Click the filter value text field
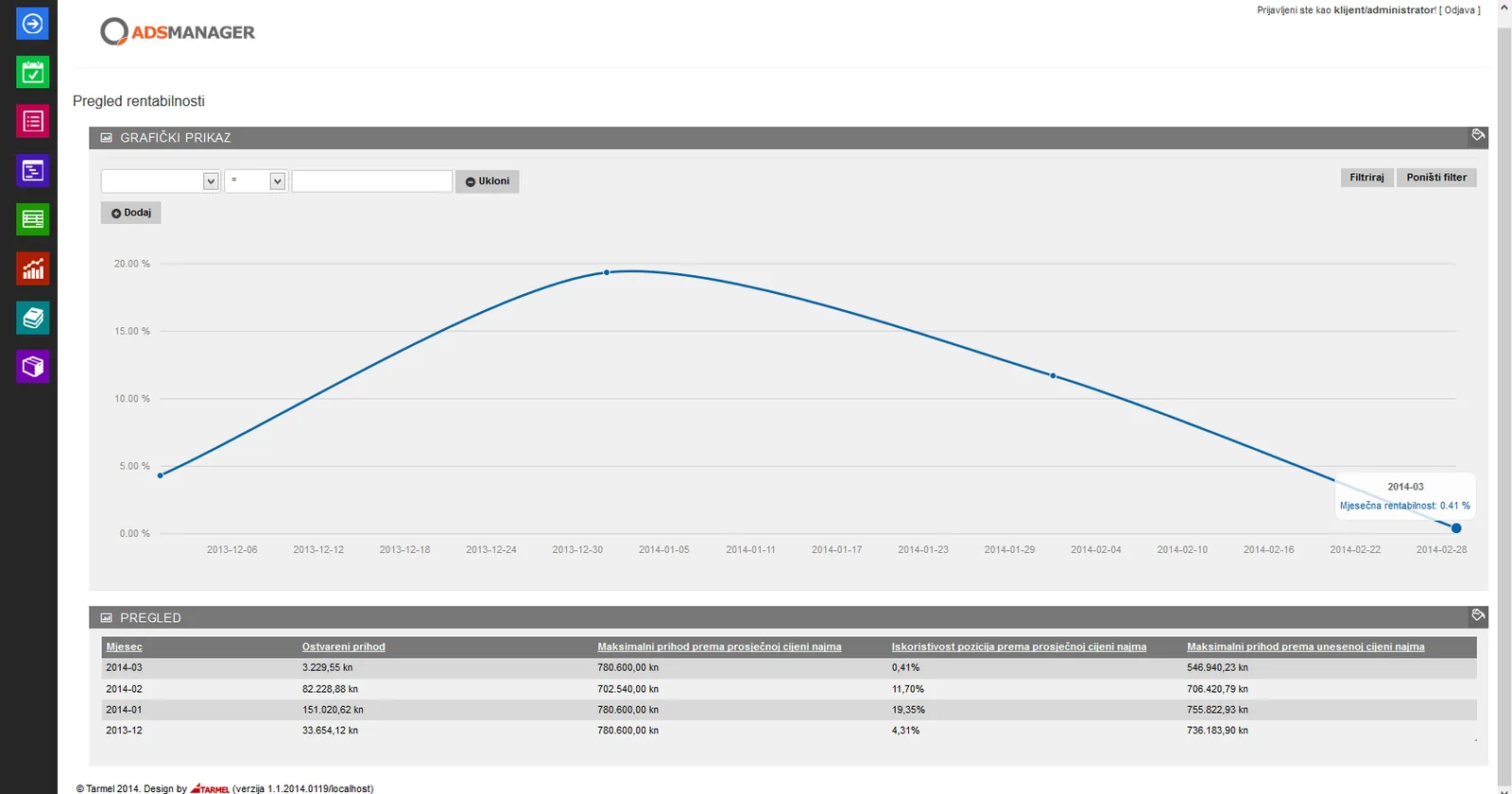 click(x=371, y=181)
